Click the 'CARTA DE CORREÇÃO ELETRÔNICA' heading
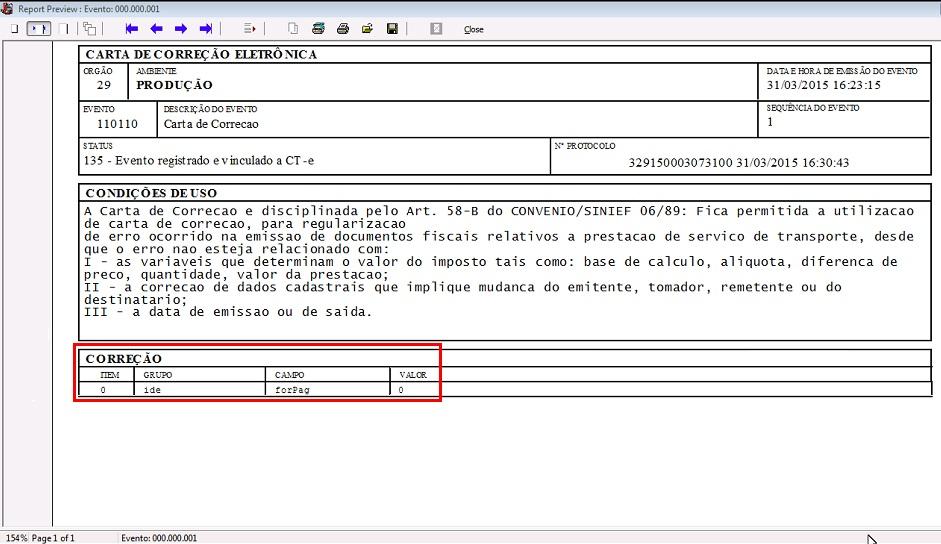 pyautogui.click(x=201, y=55)
